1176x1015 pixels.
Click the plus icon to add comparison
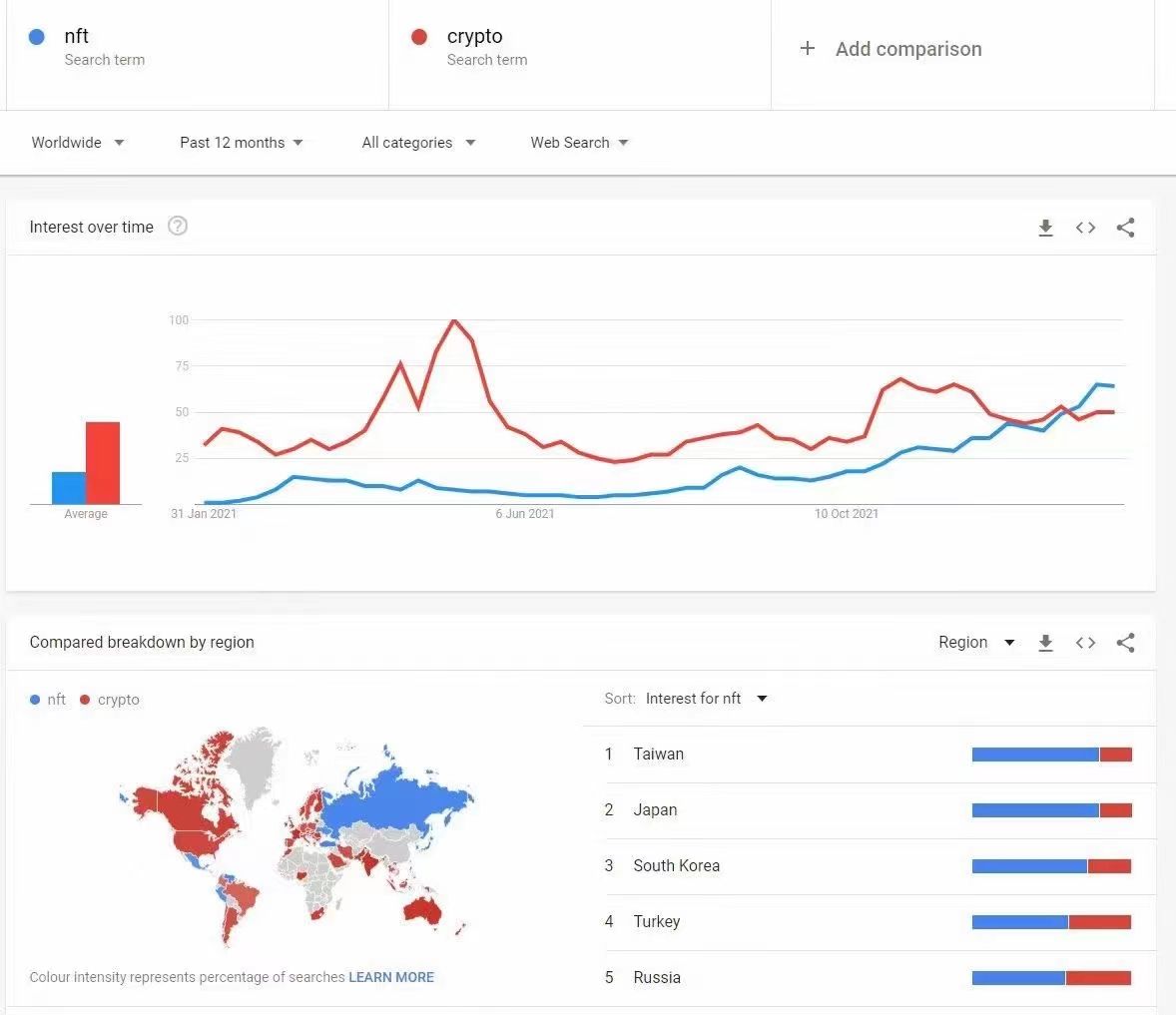808,49
